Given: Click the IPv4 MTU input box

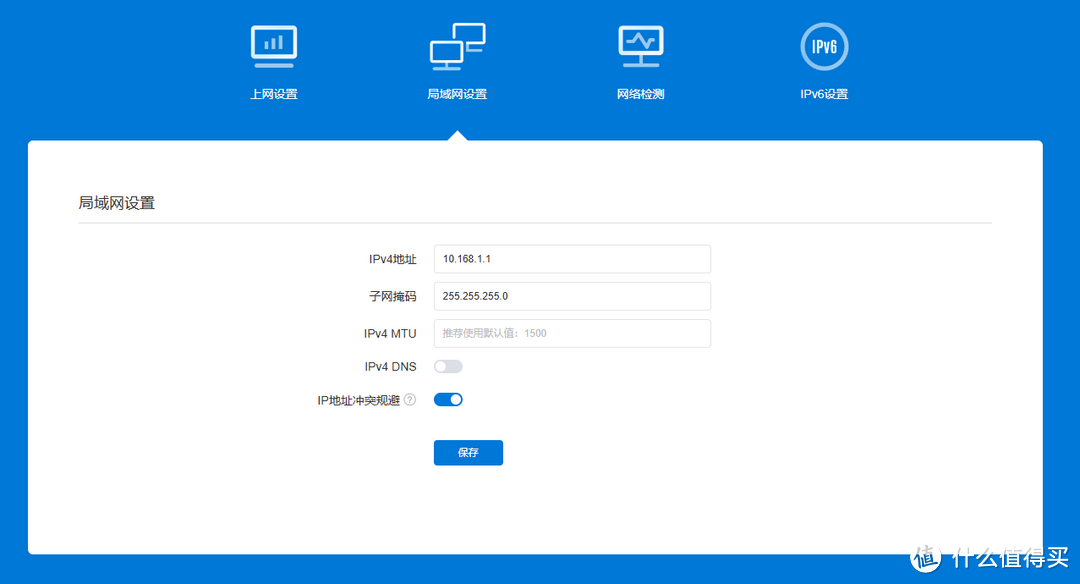Looking at the screenshot, I should coord(572,333).
